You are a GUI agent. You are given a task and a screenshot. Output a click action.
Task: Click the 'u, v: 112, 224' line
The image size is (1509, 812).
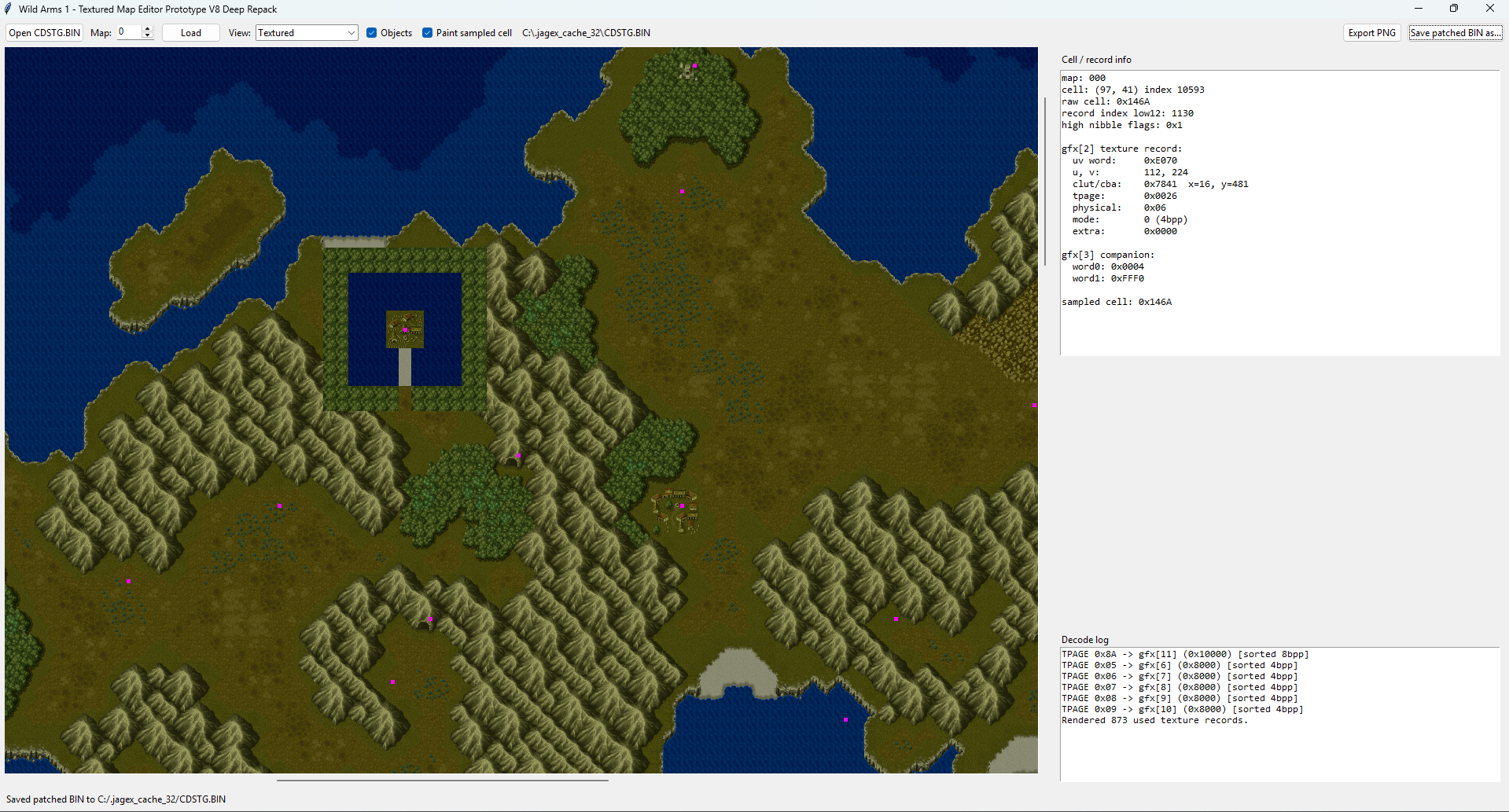1130,172
